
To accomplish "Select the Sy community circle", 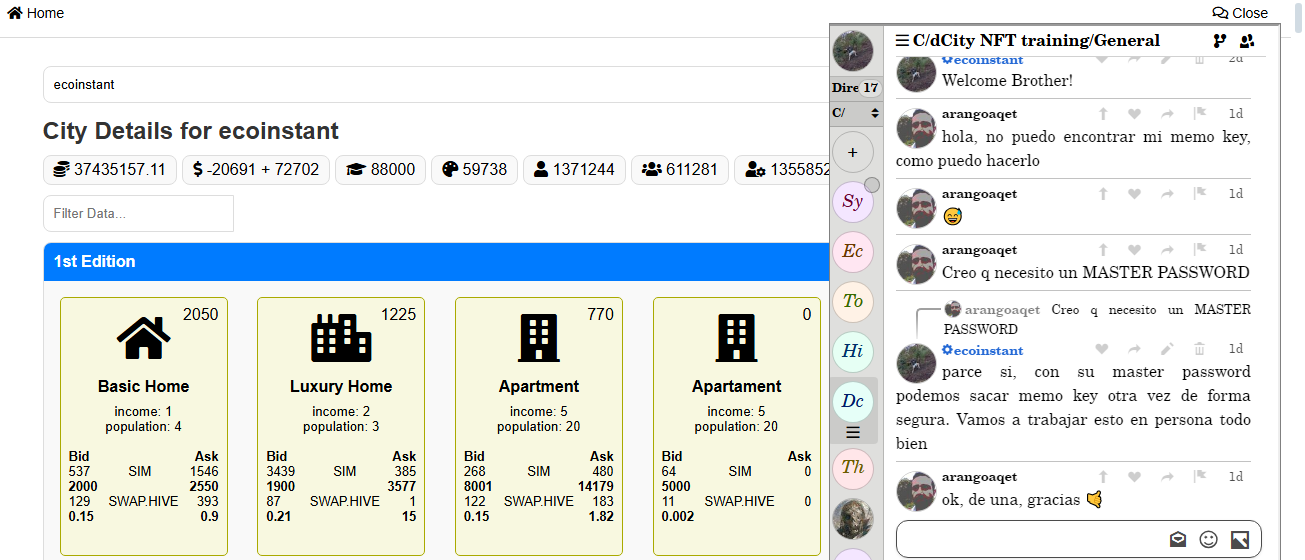I will (x=852, y=201).
